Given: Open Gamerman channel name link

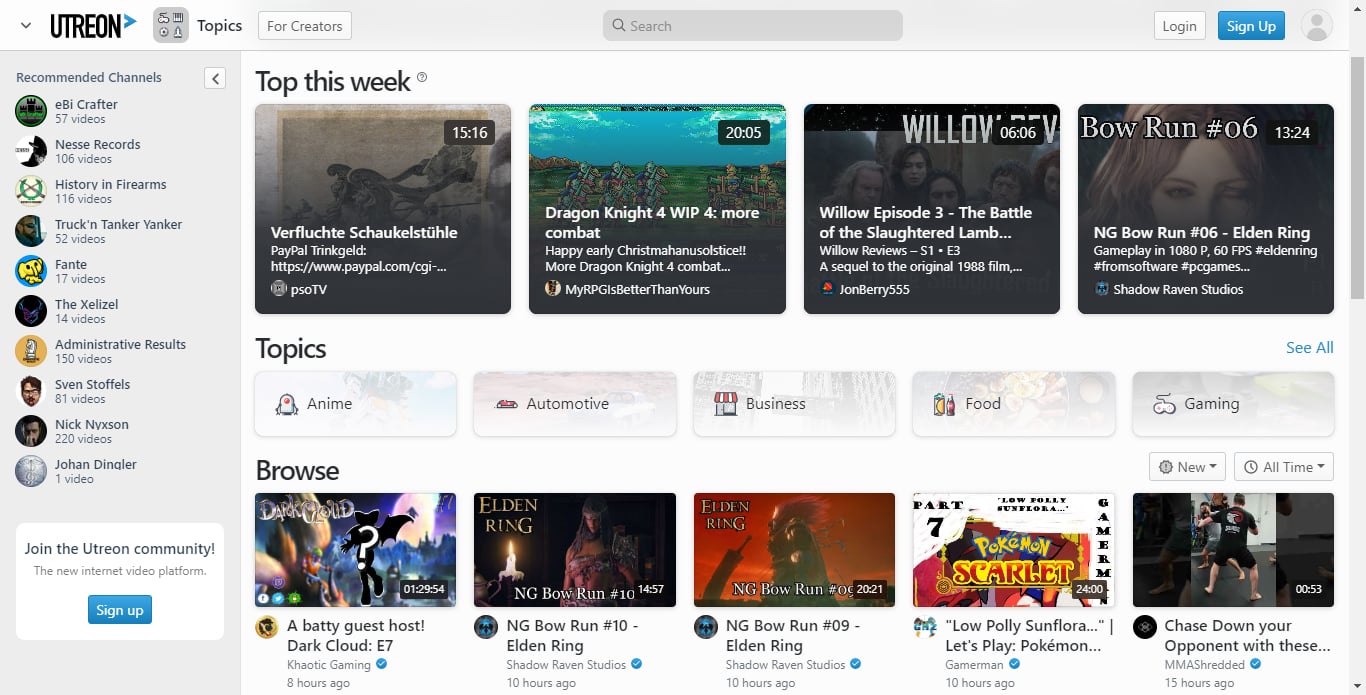Looking at the screenshot, I should point(974,665).
